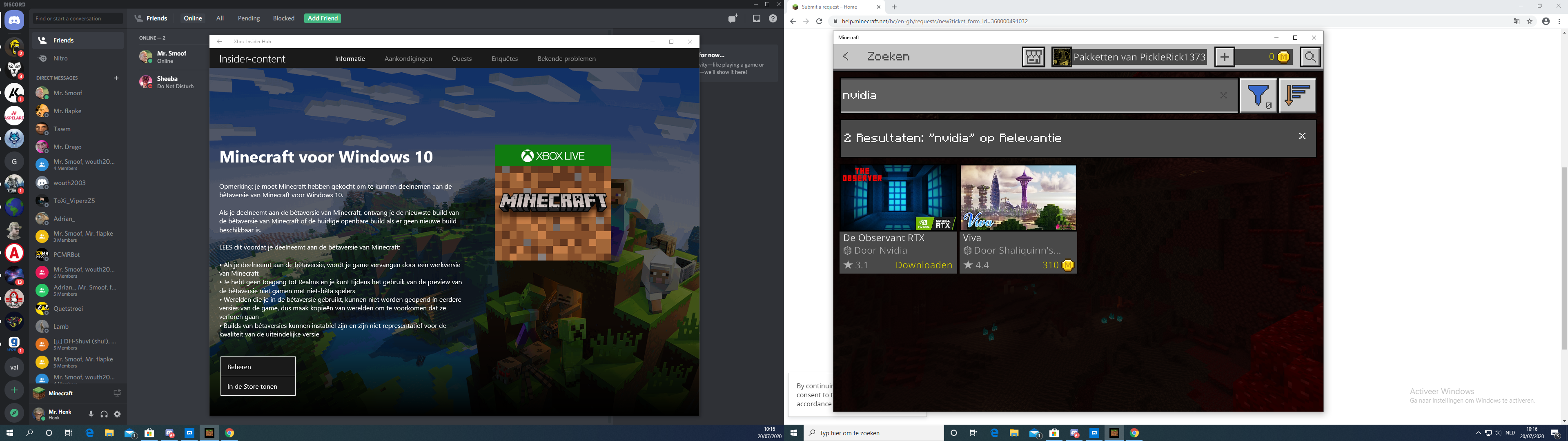
Task: Click the Beheren button
Action: [x=258, y=367]
